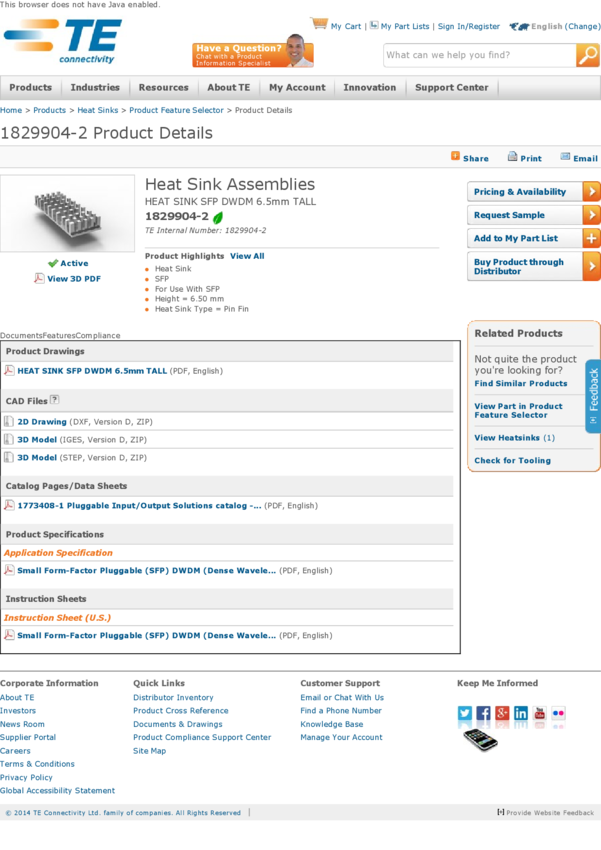
Task: Open the LinkedIn social icon
Action: click(521, 713)
